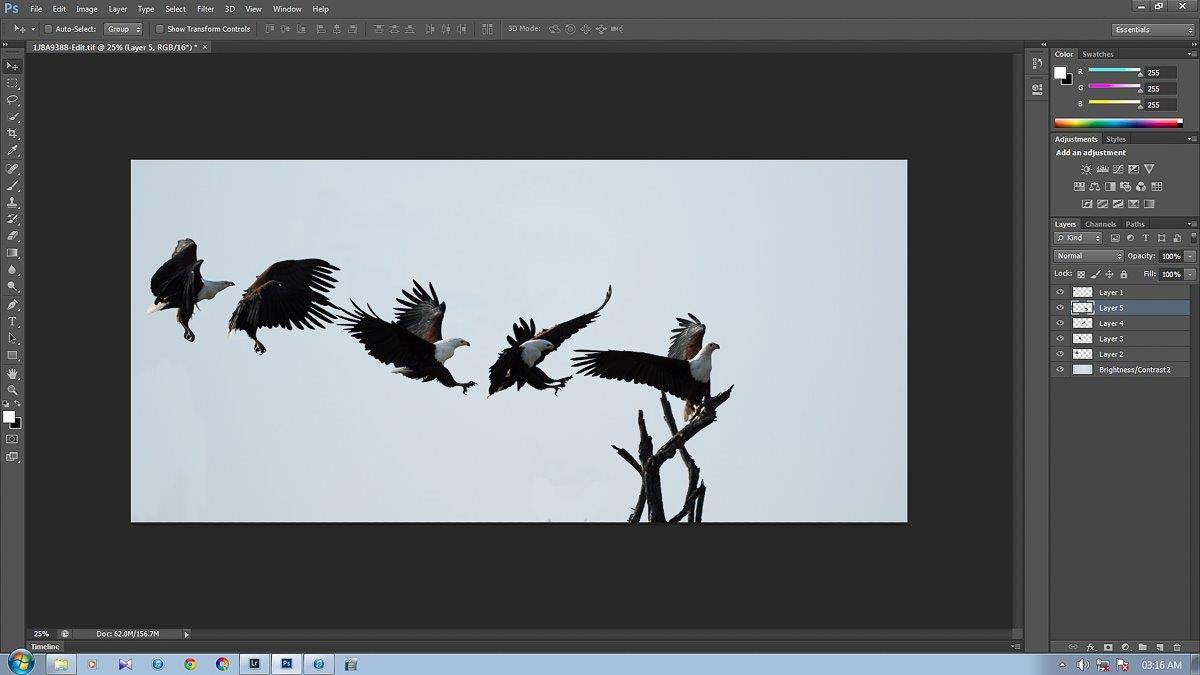This screenshot has width=1200, height=675.
Task: Add a Brightness/Contrast adjustment from Adjustments panel
Action: point(1087,169)
